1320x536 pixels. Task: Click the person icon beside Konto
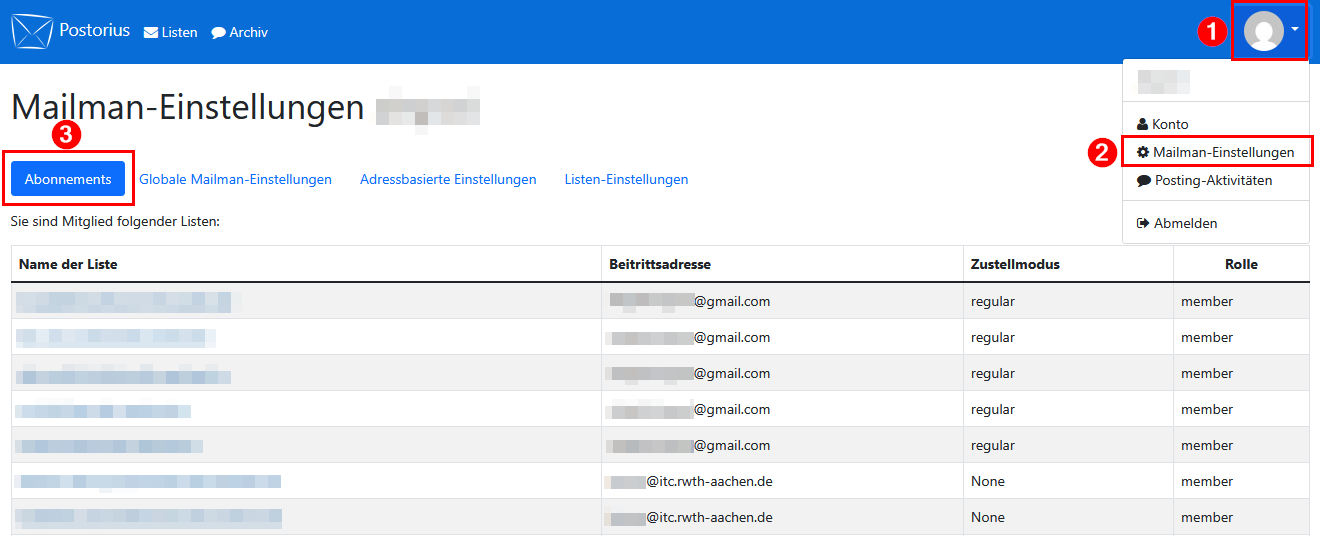1143,124
